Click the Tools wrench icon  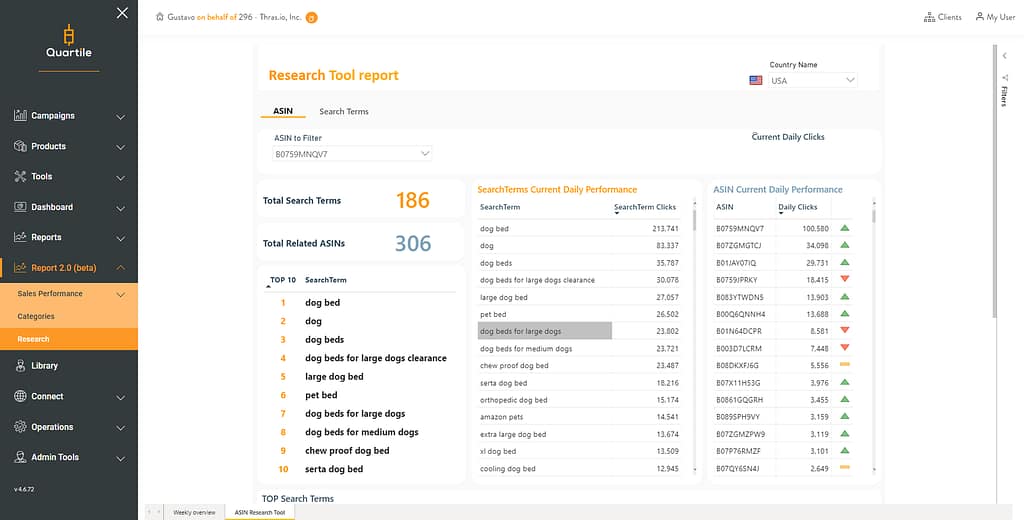coord(20,177)
